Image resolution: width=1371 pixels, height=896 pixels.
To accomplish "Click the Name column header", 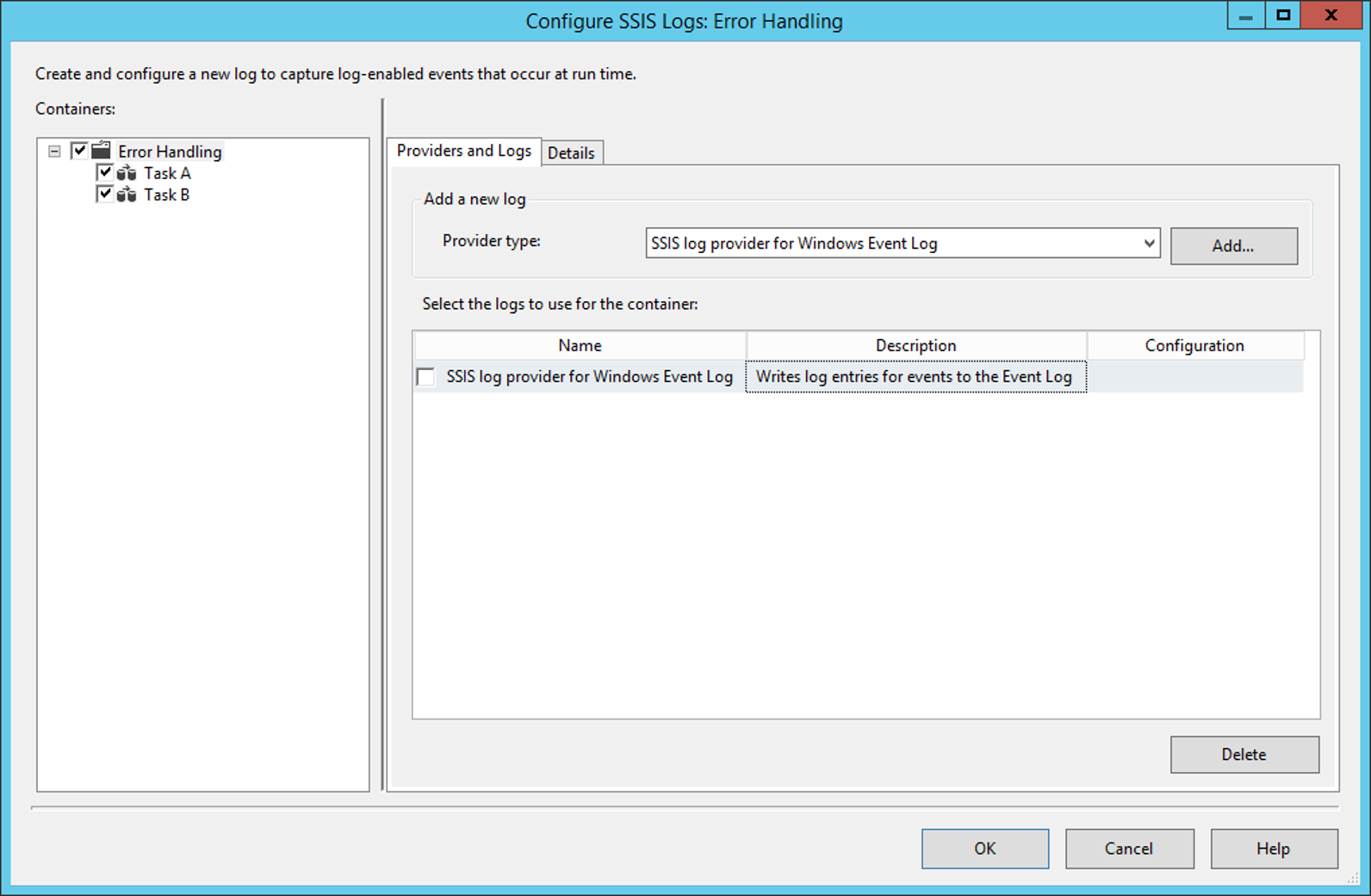I will (x=580, y=345).
